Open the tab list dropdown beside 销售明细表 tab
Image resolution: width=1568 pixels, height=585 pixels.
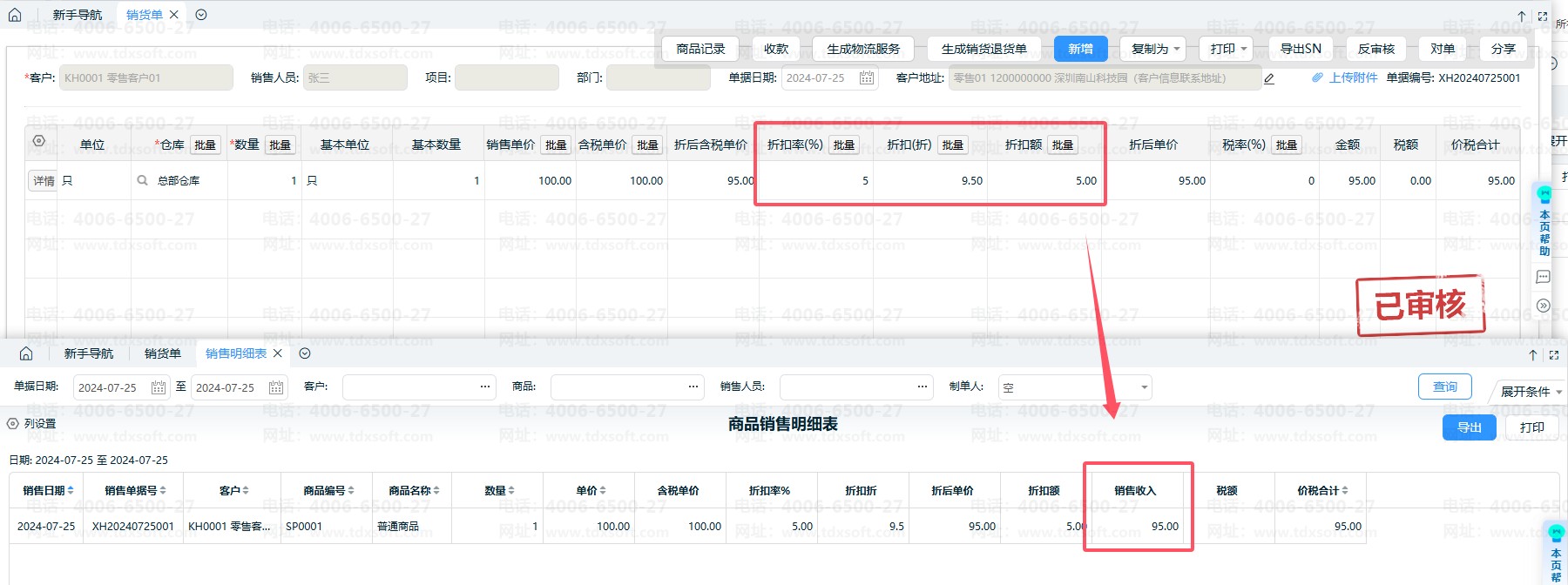305,353
